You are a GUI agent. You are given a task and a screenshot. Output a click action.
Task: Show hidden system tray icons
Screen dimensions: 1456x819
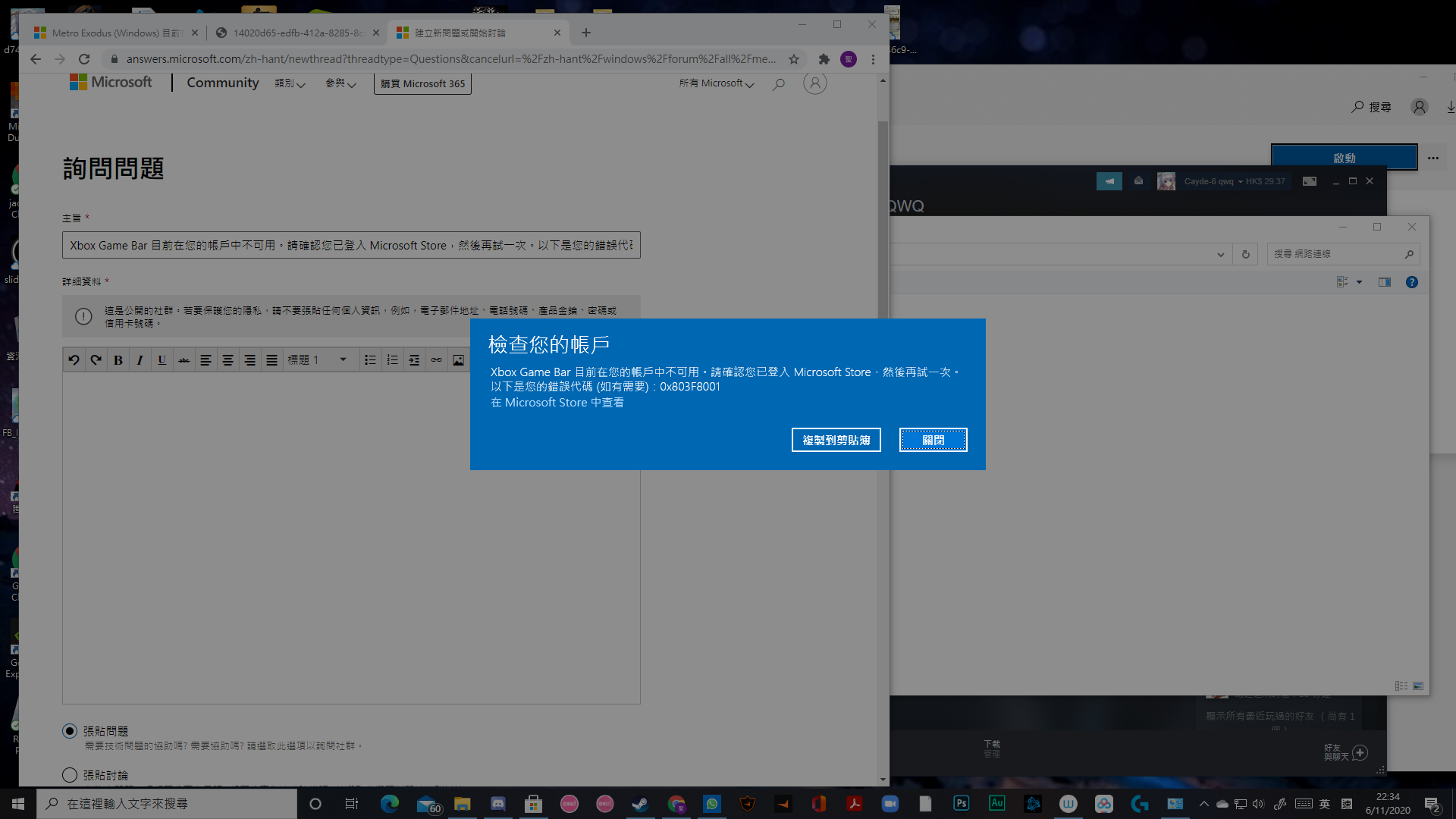[x=1203, y=804]
